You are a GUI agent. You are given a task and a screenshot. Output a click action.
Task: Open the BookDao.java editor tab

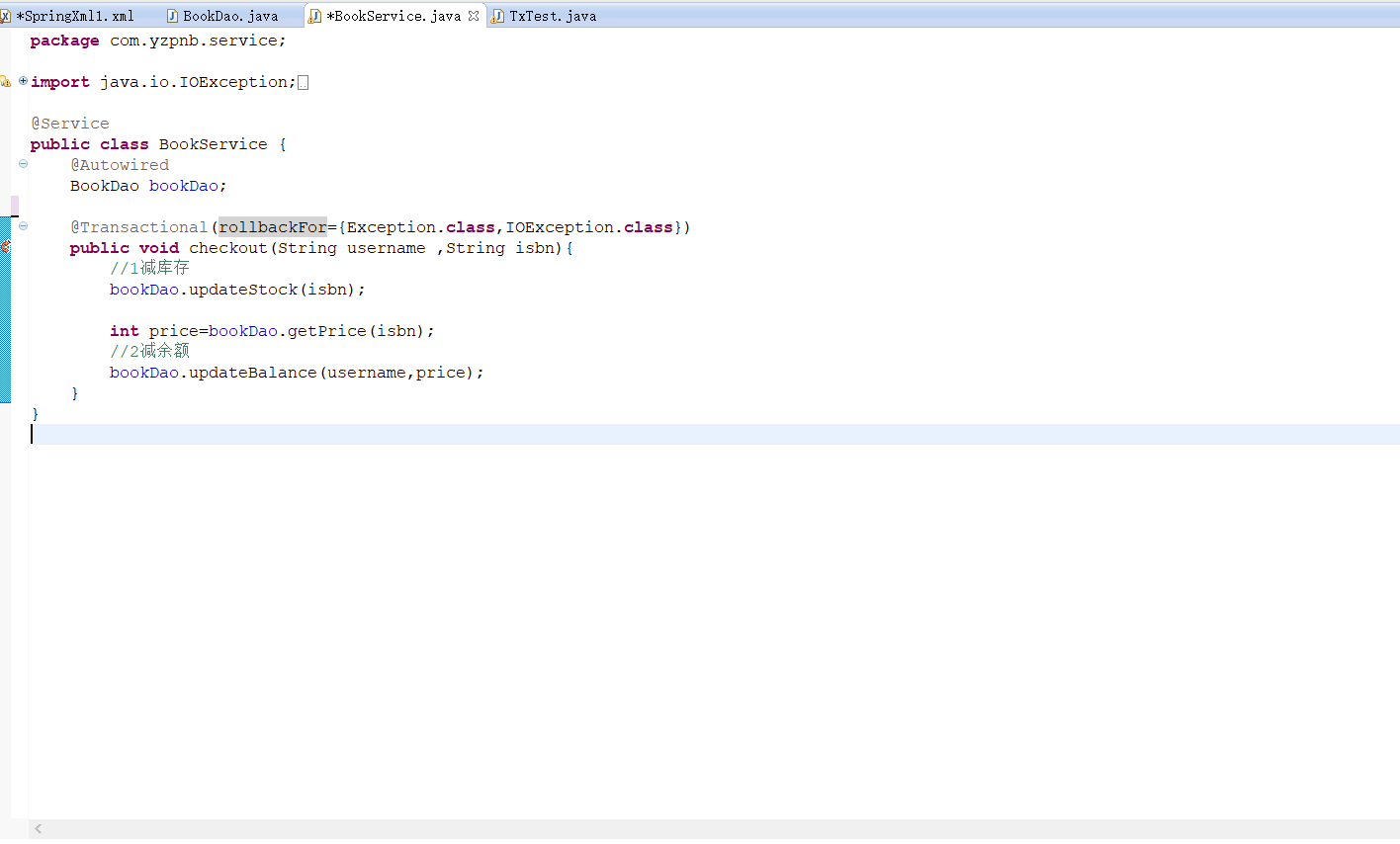pyautogui.click(x=229, y=16)
